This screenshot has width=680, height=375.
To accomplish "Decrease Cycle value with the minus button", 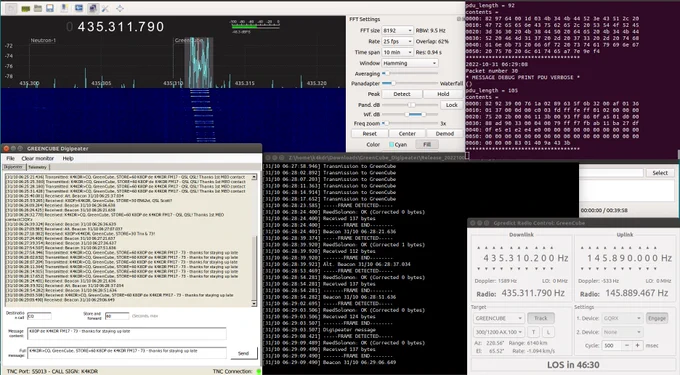I will click(627, 346).
